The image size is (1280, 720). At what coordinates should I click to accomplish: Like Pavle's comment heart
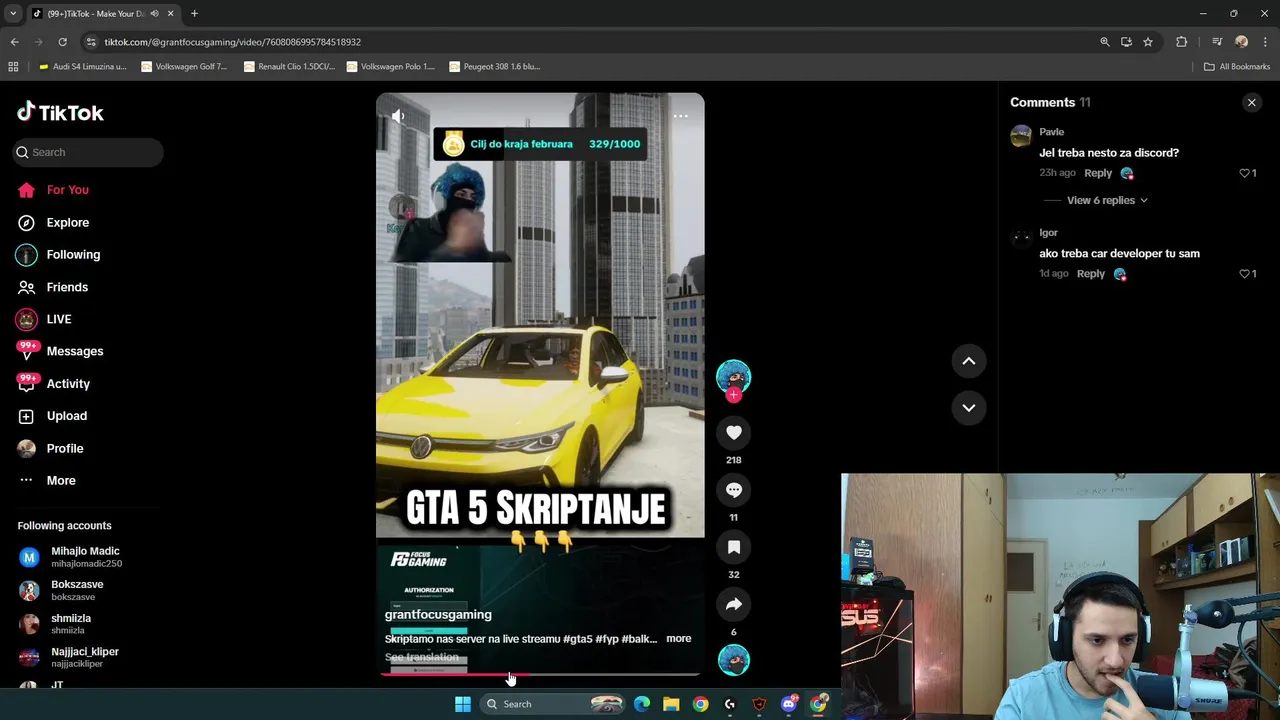pyautogui.click(x=1244, y=173)
